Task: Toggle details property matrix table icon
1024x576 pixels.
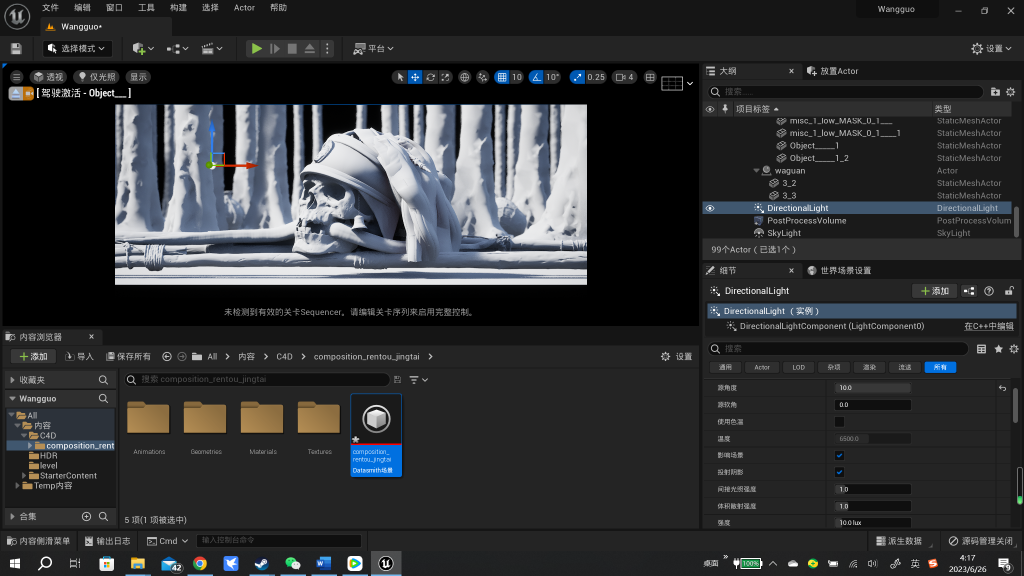Action: pyautogui.click(x=981, y=349)
